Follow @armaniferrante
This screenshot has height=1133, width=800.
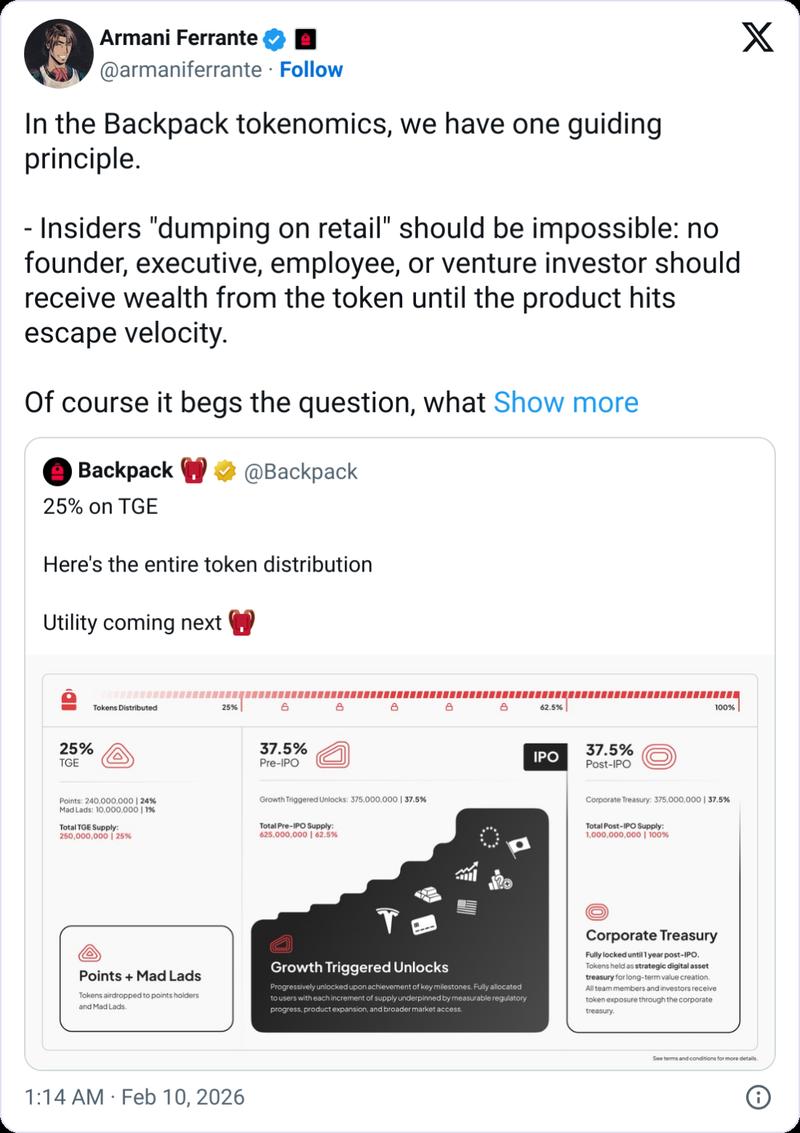click(x=312, y=69)
